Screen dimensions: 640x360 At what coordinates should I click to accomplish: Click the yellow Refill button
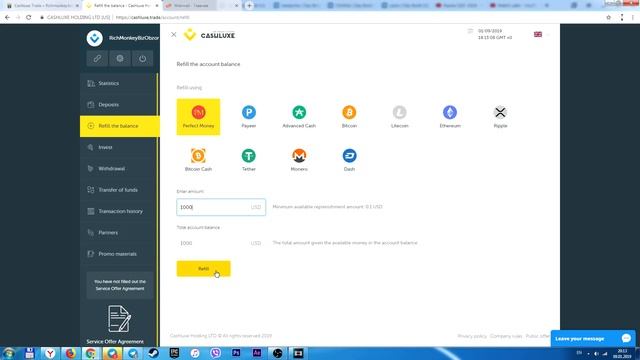pos(203,269)
